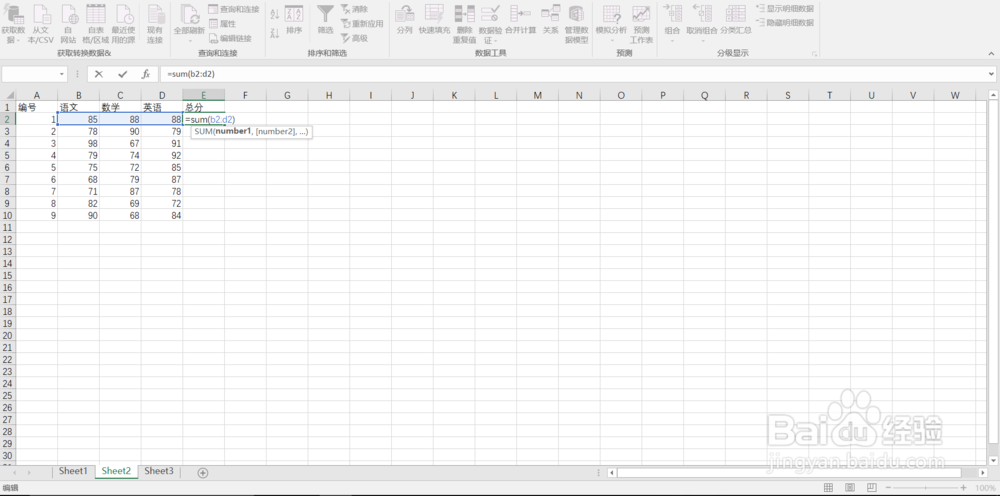Click the vertical scrollbar down arrow

tap(994, 460)
